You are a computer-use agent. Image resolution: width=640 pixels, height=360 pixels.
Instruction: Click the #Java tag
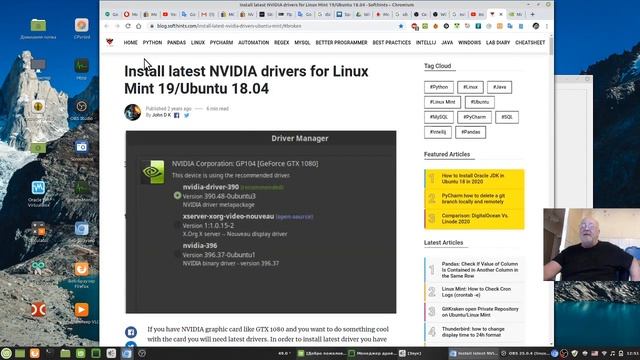pyautogui.click(x=499, y=87)
